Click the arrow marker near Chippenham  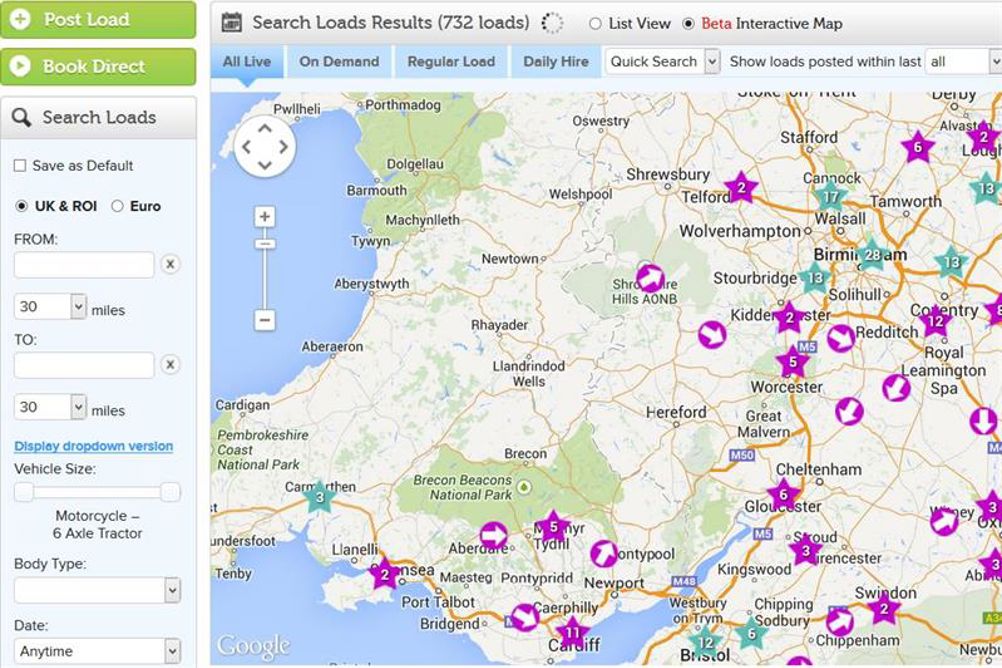(840, 621)
